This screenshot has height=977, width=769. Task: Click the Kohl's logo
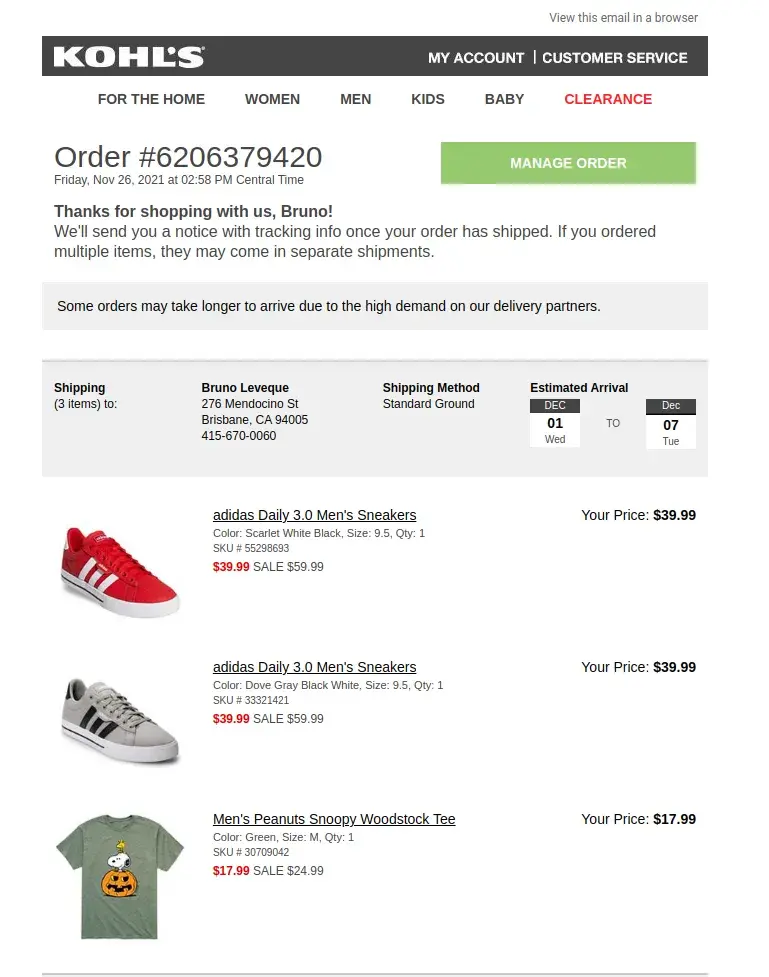(x=129, y=57)
